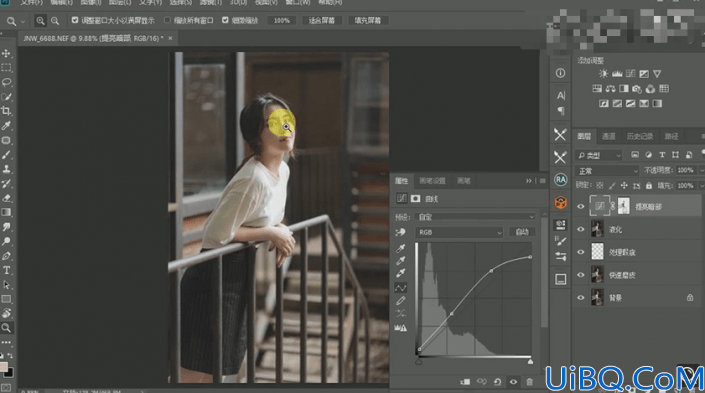Select the Eraser tool
The height and width of the screenshot is (393, 705).
click(6, 198)
